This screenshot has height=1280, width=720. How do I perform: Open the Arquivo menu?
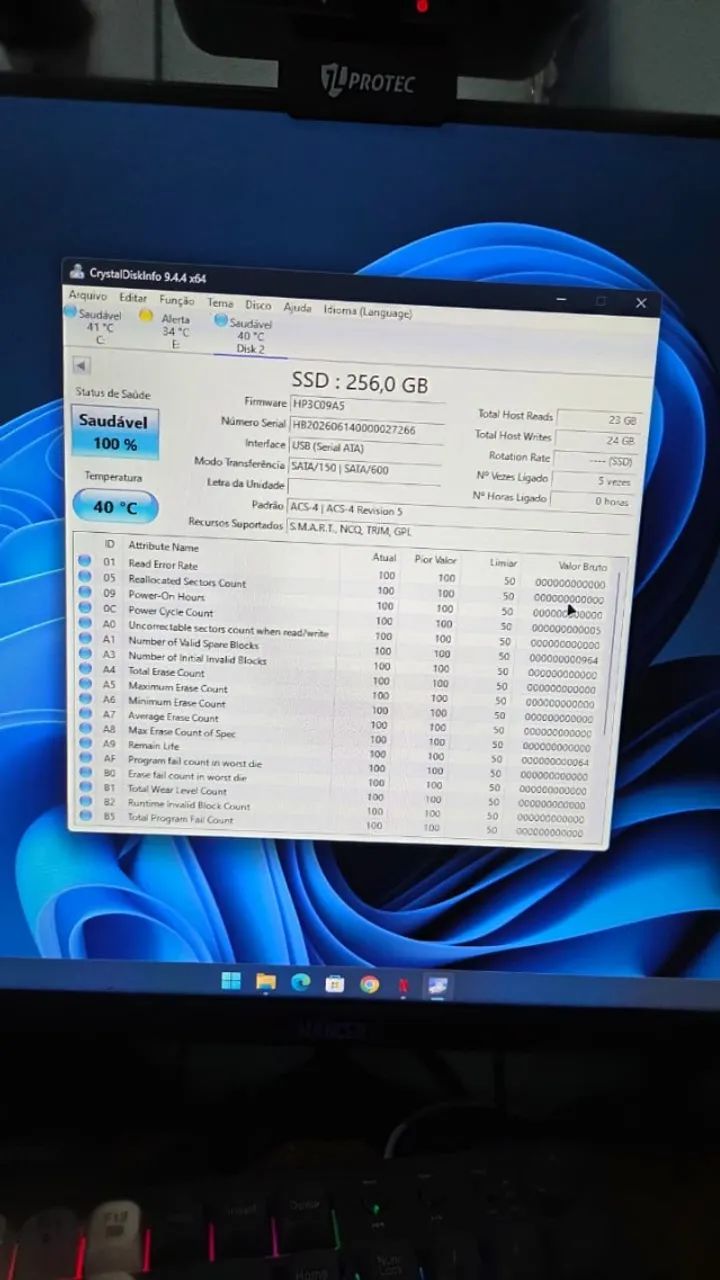click(87, 296)
